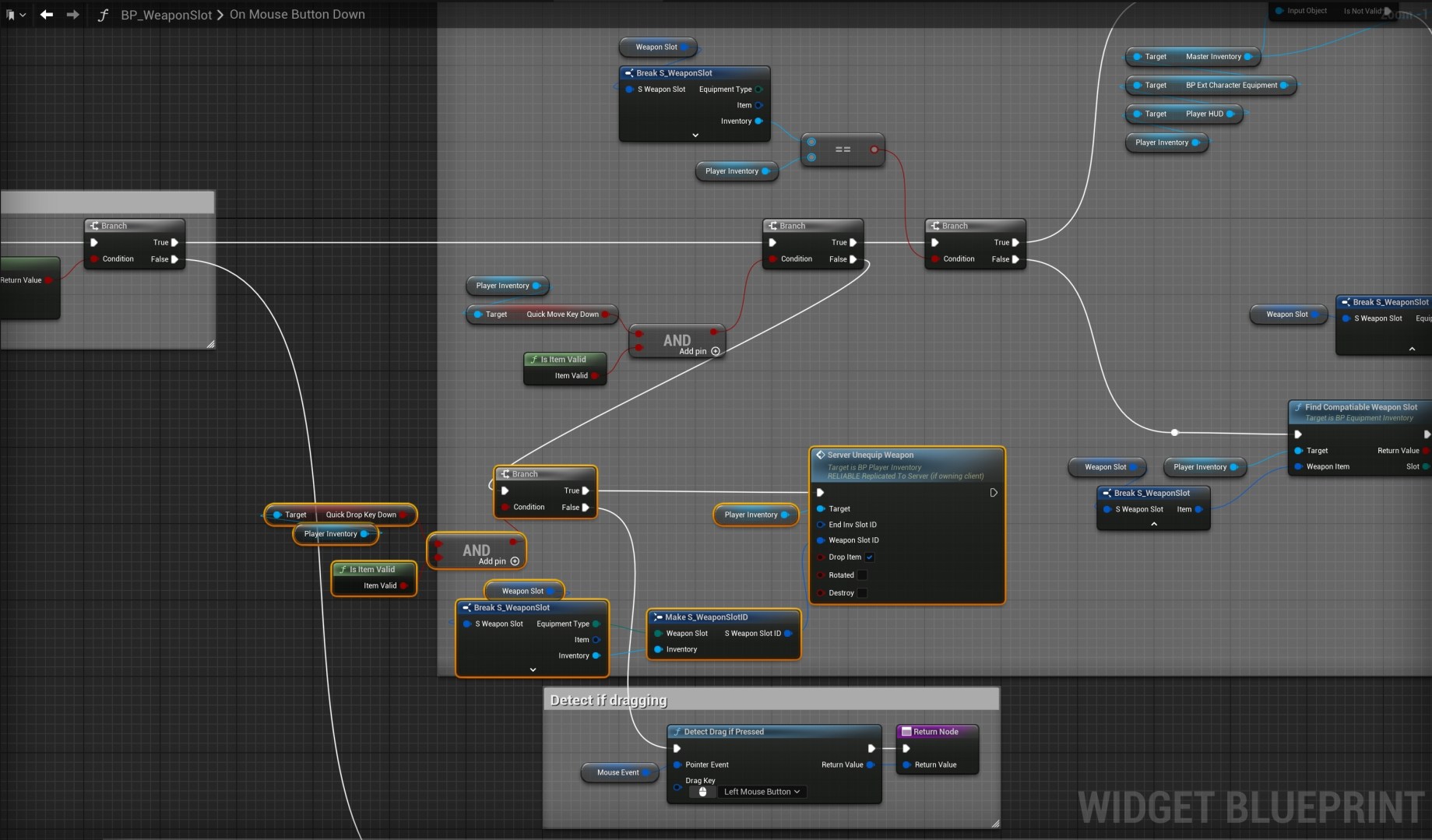
Task: Enable the Destroy checkbox
Action: coord(862,593)
